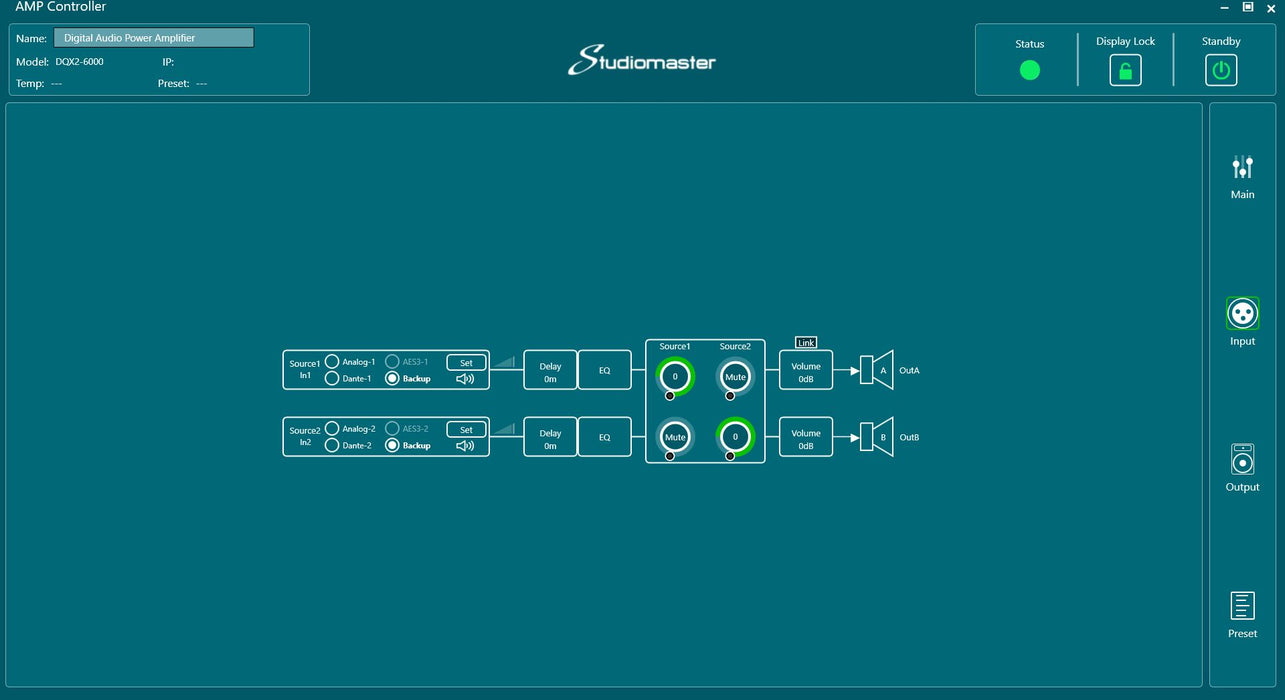This screenshot has width=1285, height=700.
Task: Choose Analog-2 for Source2
Action: (332, 429)
